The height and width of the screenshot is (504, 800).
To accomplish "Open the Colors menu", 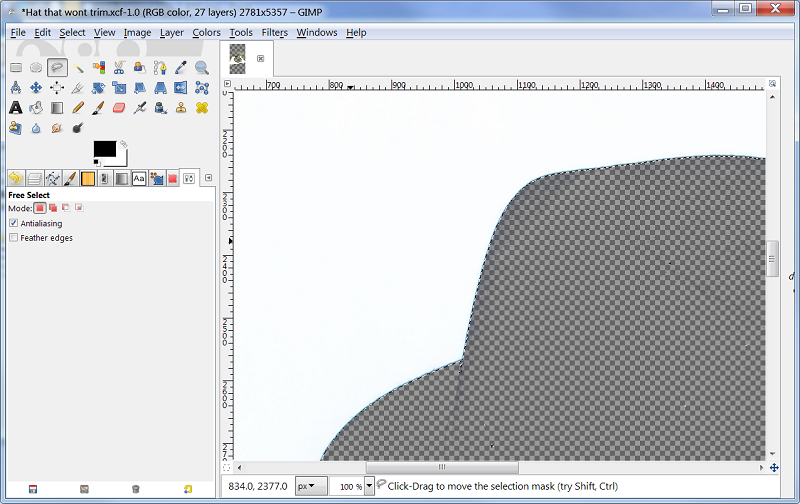I will (x=206, y=32).
